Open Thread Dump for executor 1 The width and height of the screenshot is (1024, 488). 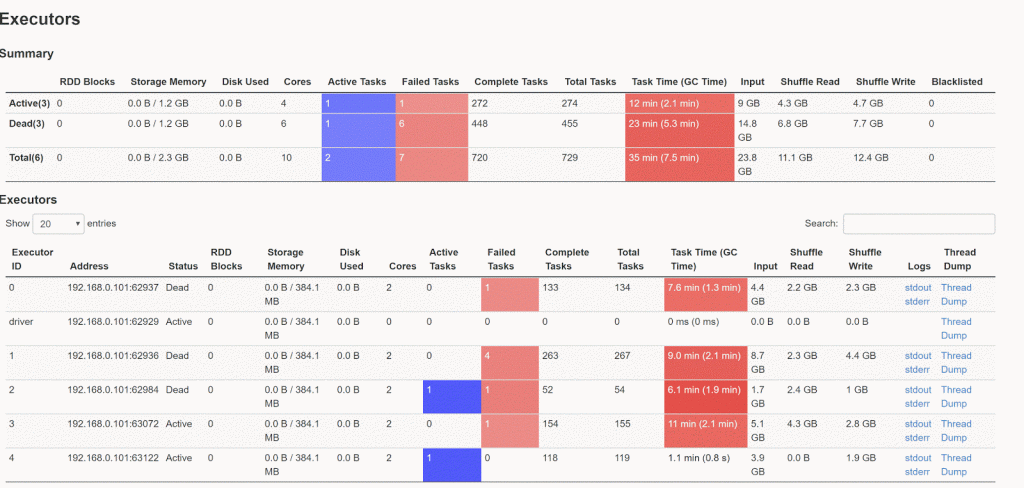pos(956,363)
